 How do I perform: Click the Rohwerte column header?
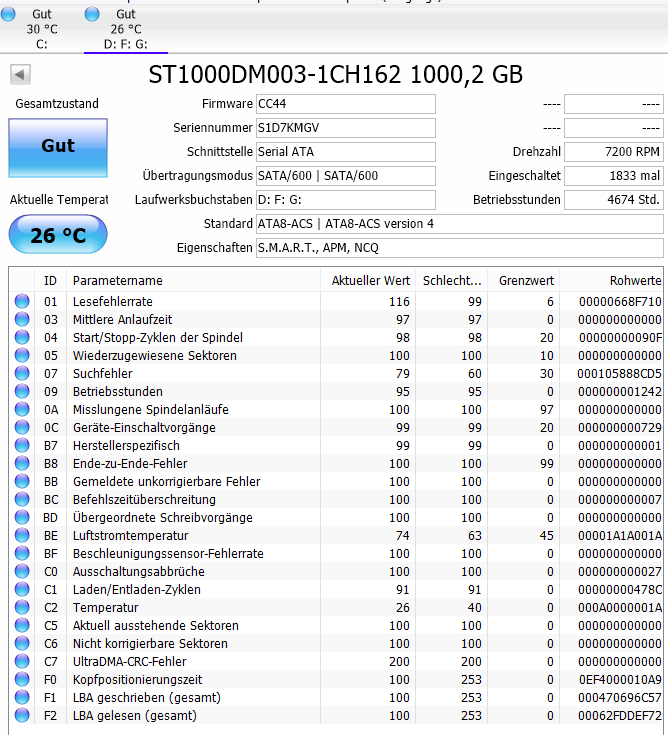(x=612, y=281)
